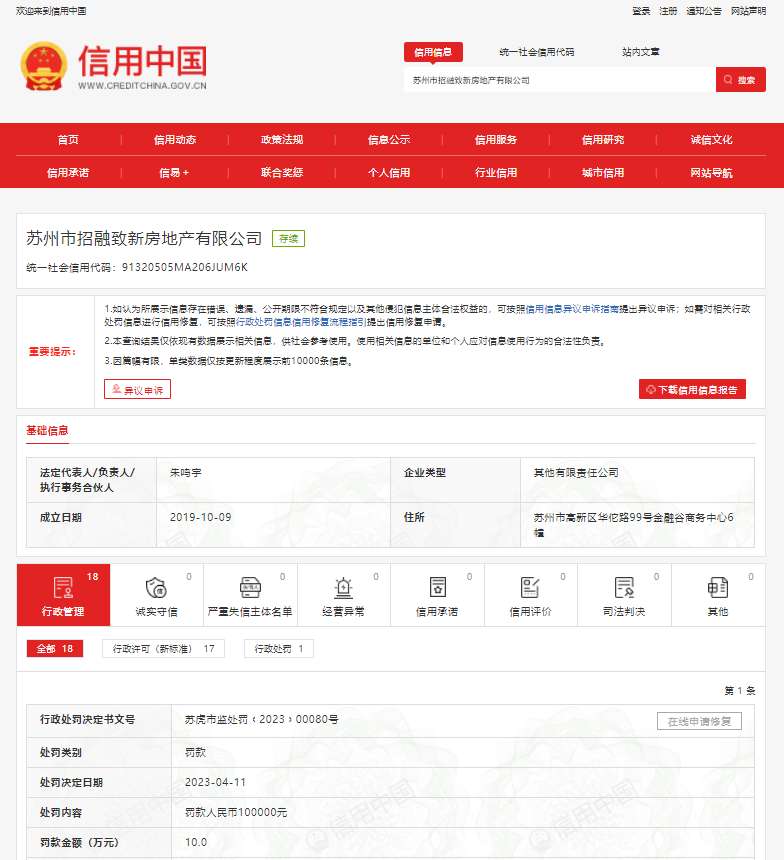The image size is (784, 860).
Task: Select the 信用信息 search tab
Action: (x=433, y=52)
